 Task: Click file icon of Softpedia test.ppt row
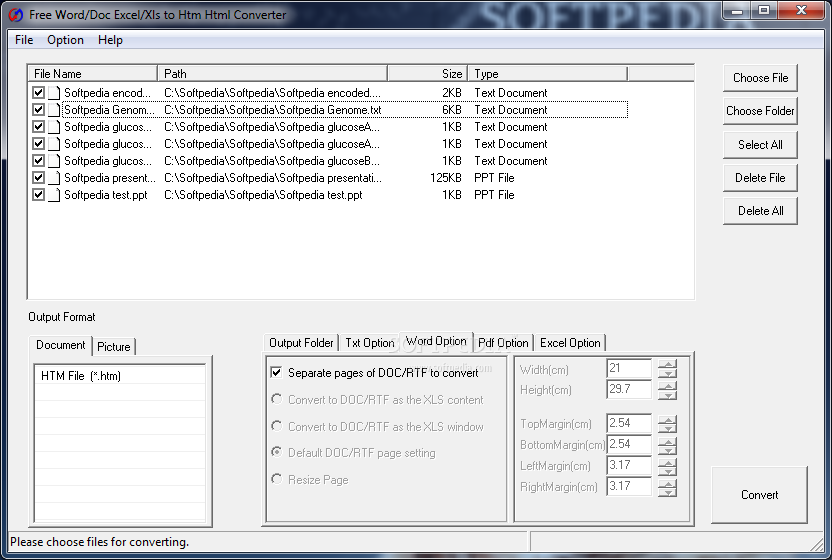(54, 195)
